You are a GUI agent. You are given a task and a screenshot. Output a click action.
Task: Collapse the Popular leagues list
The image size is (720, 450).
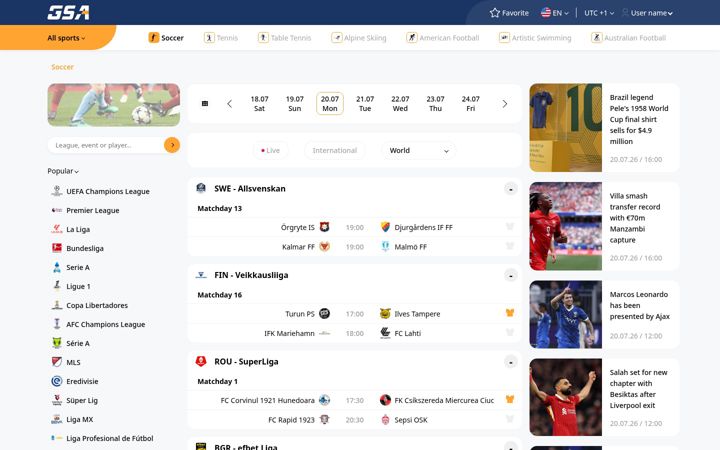[63, 171]
